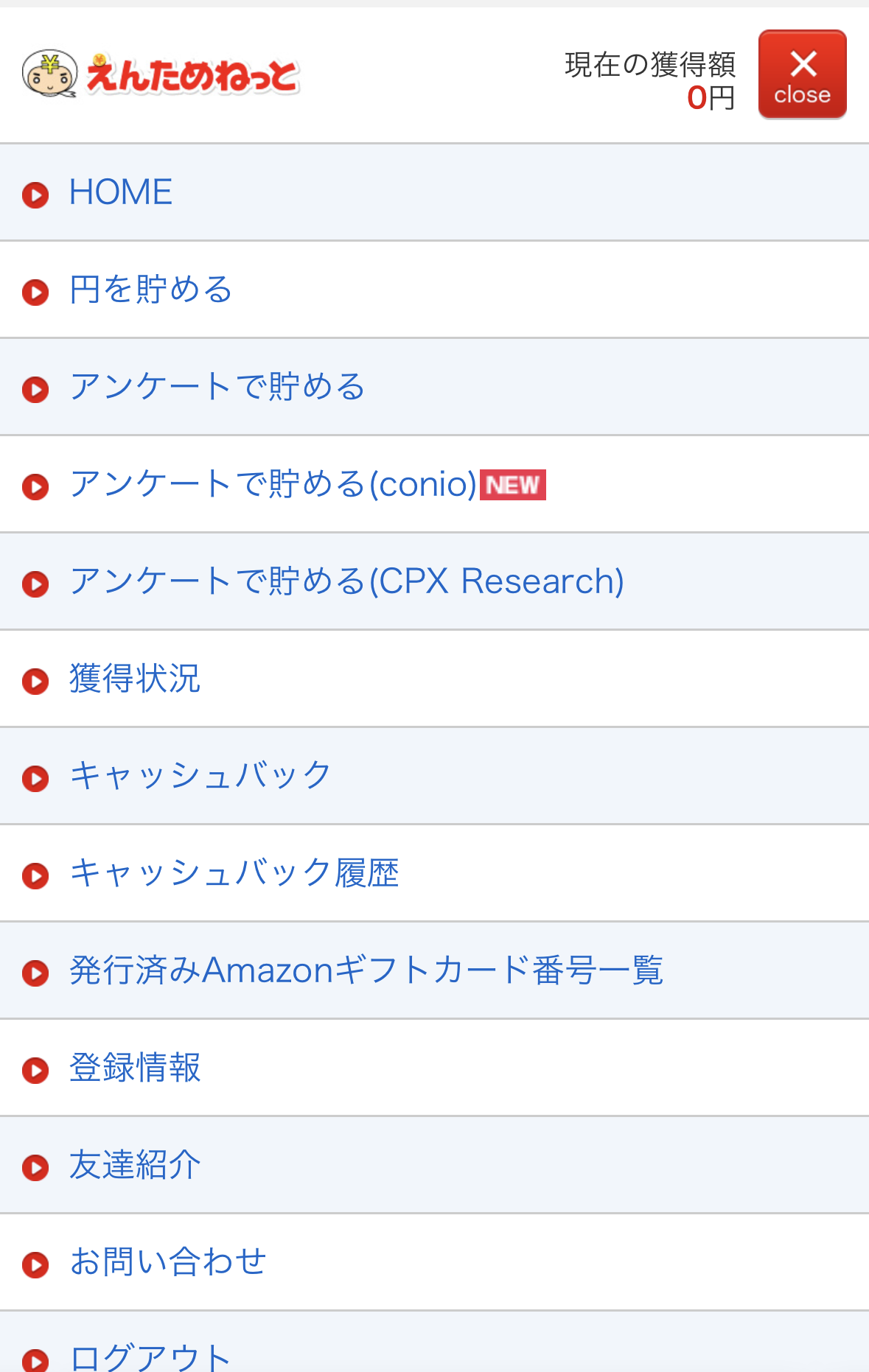
Task: Open 発行済みAmazonギフトカード番号一覧
Action: coord(366,970)
